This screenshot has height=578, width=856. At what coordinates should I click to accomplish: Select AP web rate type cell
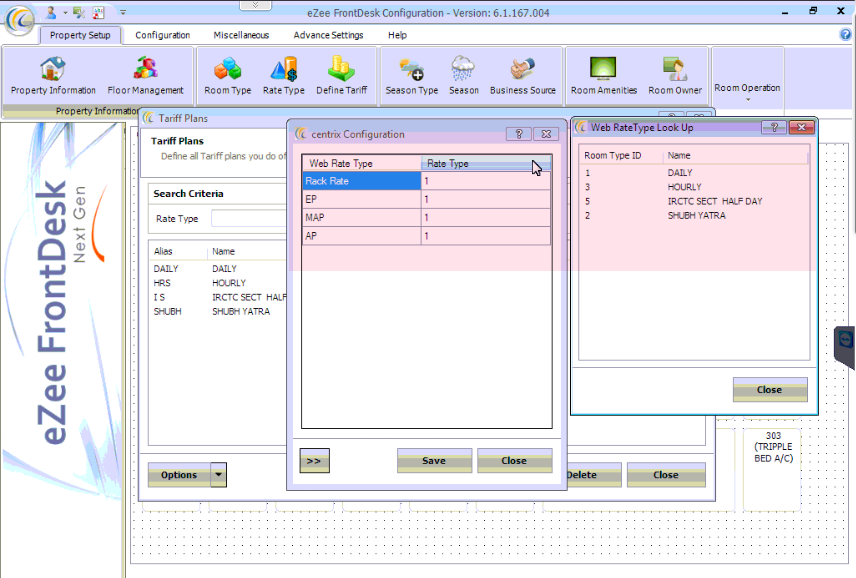click(361, 236)
